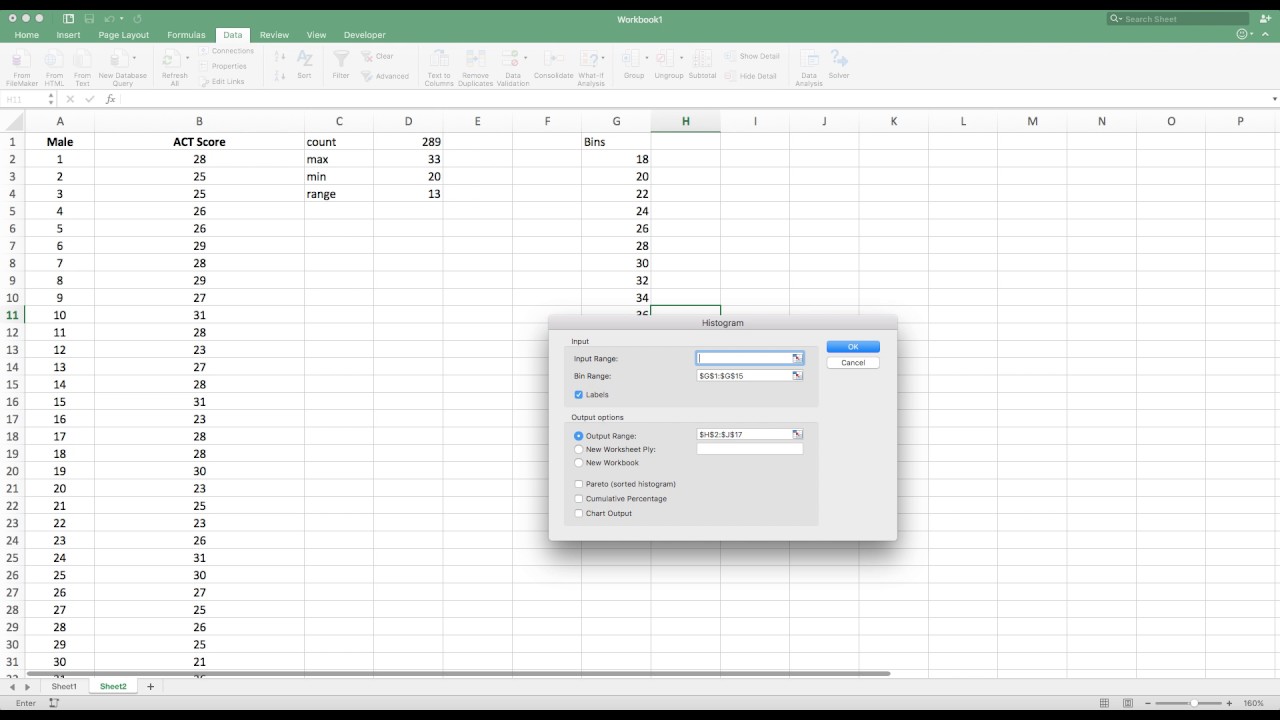
Task: Collapse the ribbon with chevron arrow
Action: tap(1265, 34)
